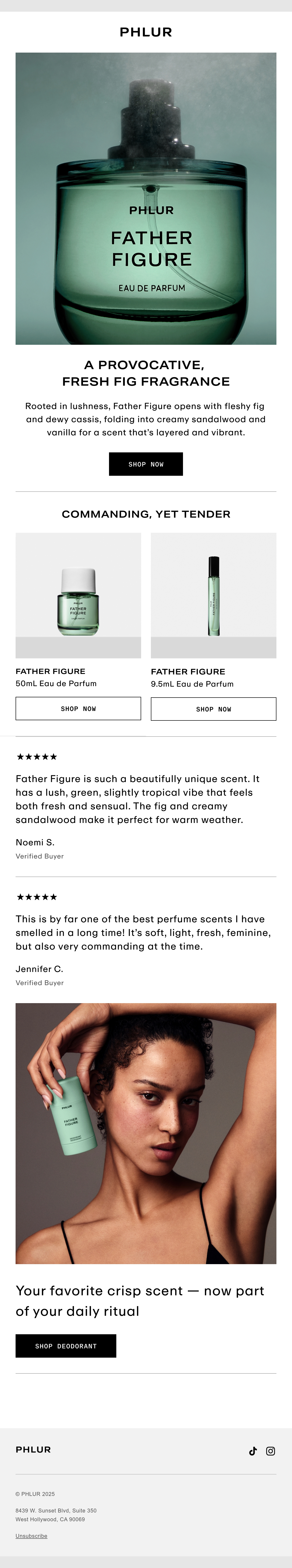Click the five stars above Noemi's review

[36, 757]
